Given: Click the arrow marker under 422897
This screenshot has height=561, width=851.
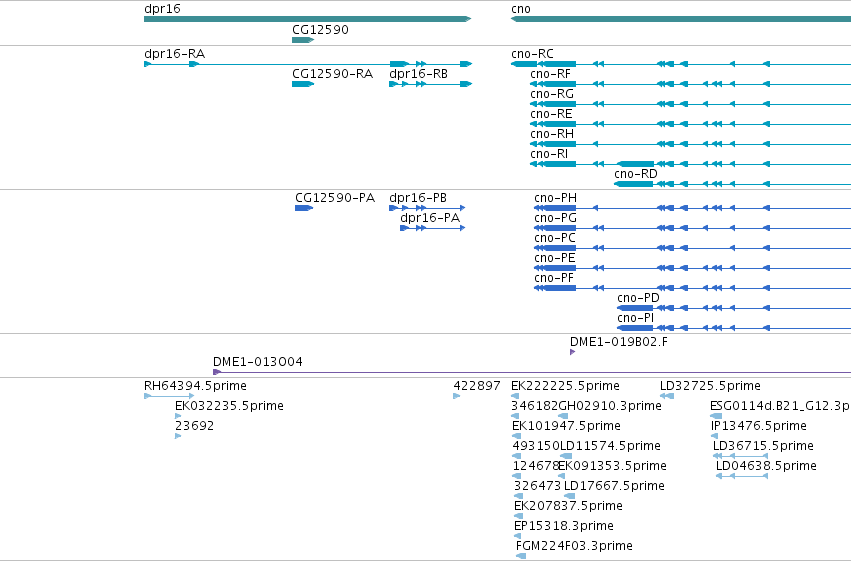Looking at the screenshot, I should pos(456,396).
